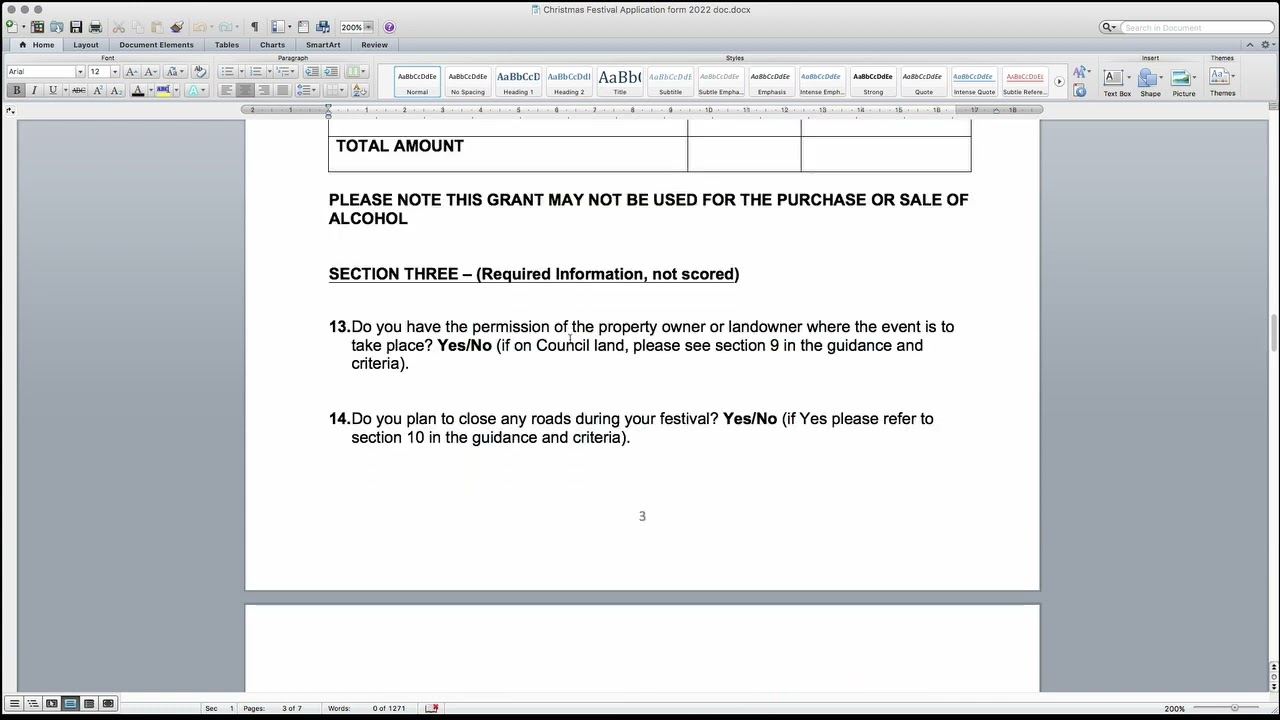Insert a Shape from the ribbon
This screenshot has height=720, width=1280.
coord(1150,83)
